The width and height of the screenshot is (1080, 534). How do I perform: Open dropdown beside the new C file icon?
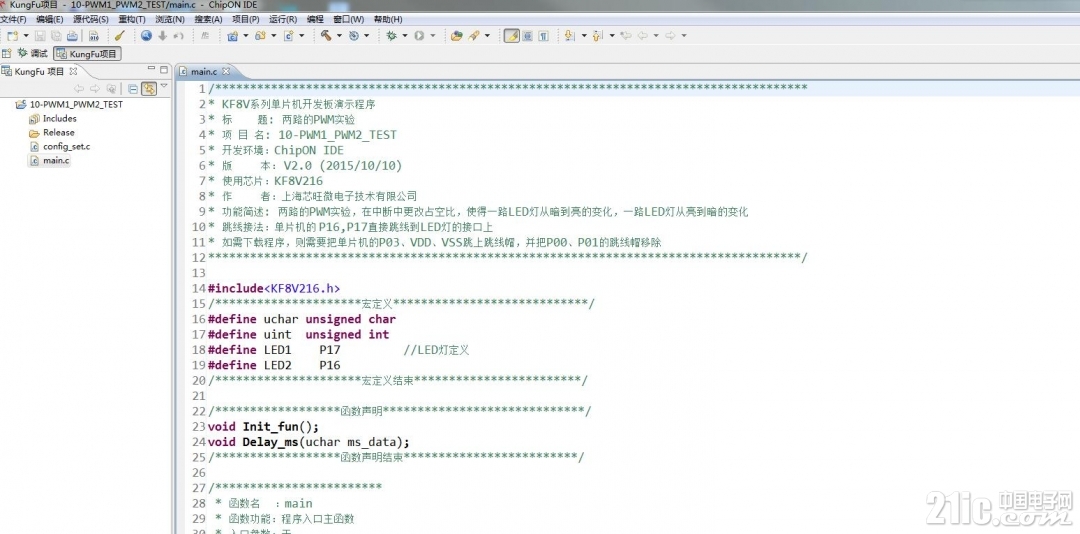(302, 36)
